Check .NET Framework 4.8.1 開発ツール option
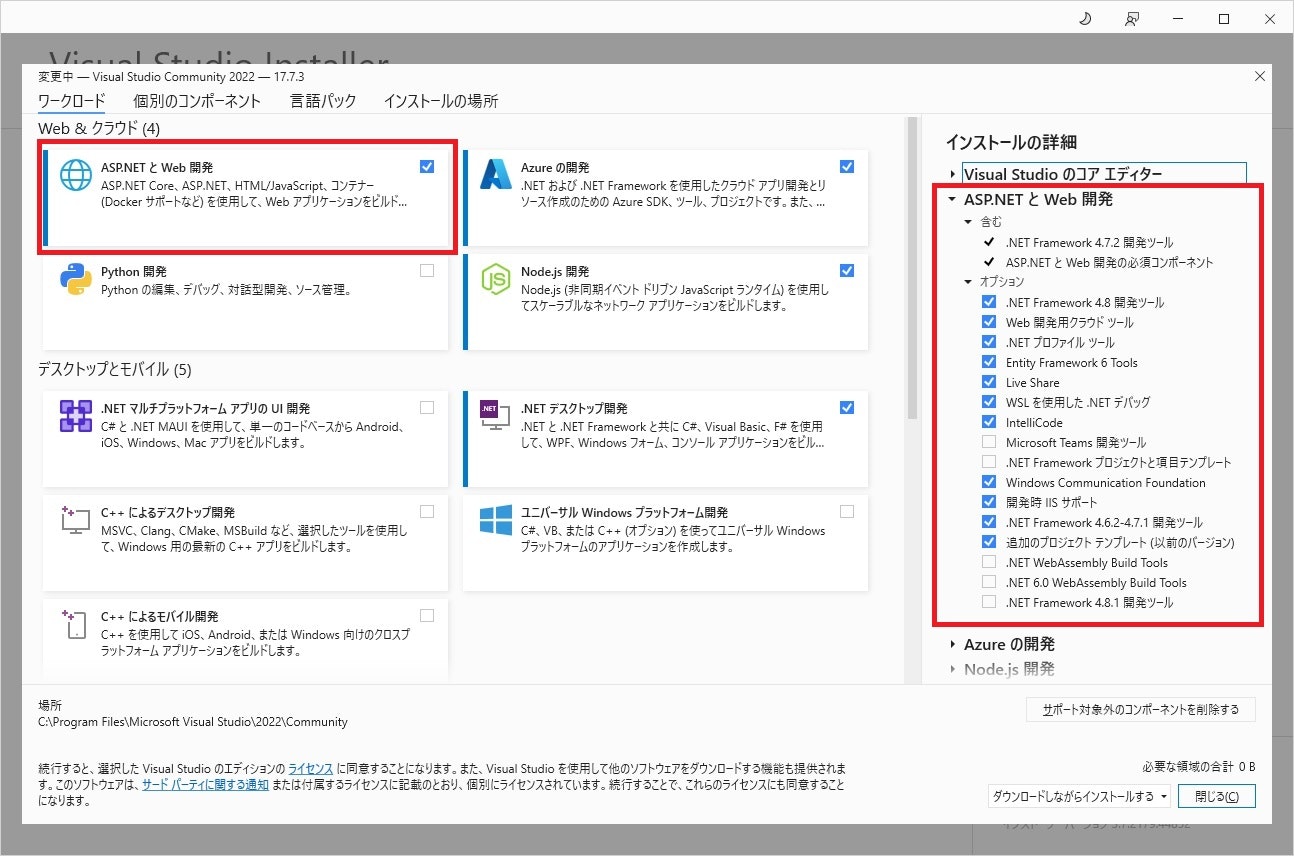Image resolution: width=1294 pixels, height=856 pixels. coord(989,602)
